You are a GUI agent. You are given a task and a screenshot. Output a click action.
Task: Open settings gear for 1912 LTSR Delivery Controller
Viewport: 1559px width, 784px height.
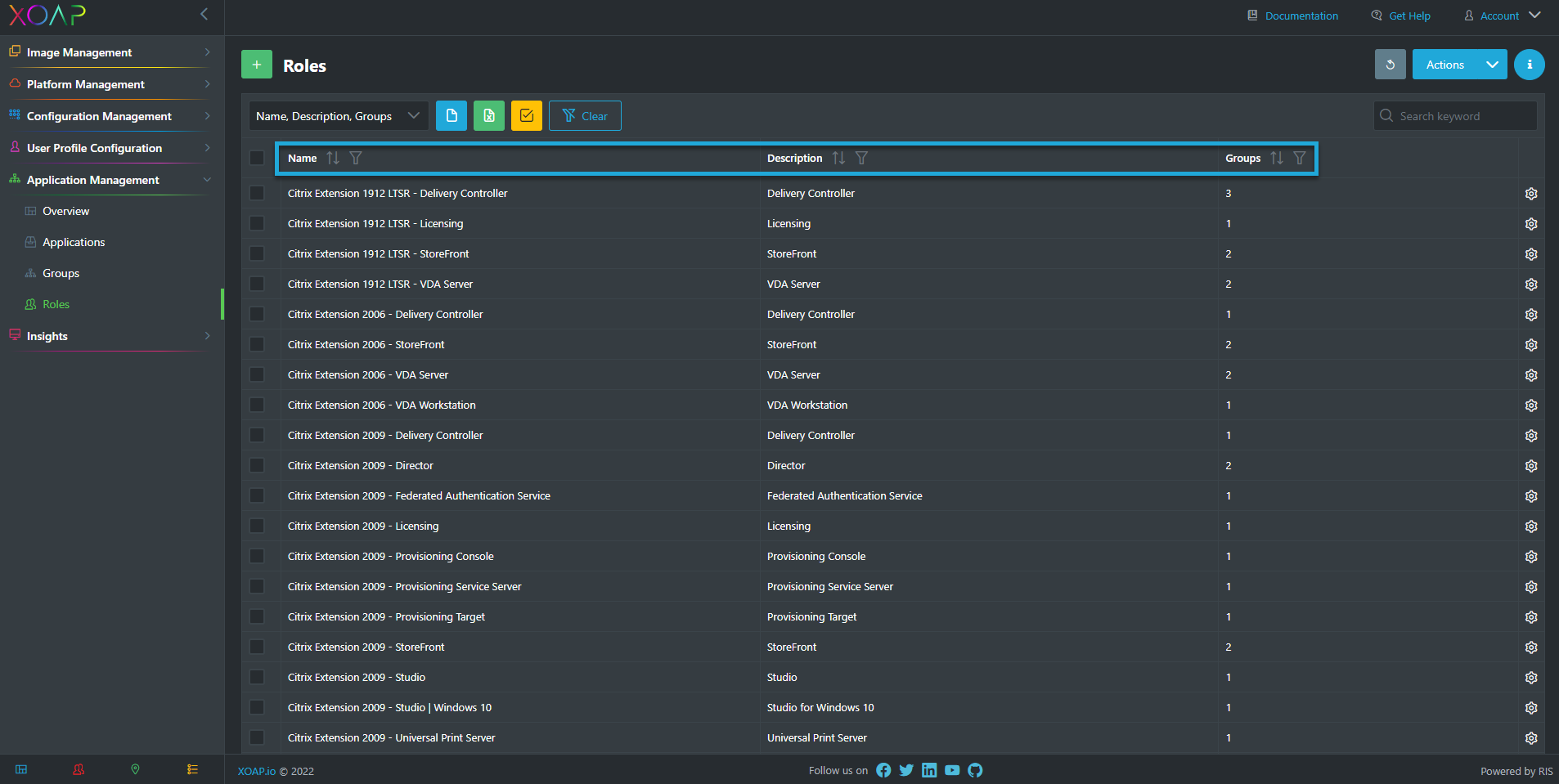click(x=1531, y=194)
